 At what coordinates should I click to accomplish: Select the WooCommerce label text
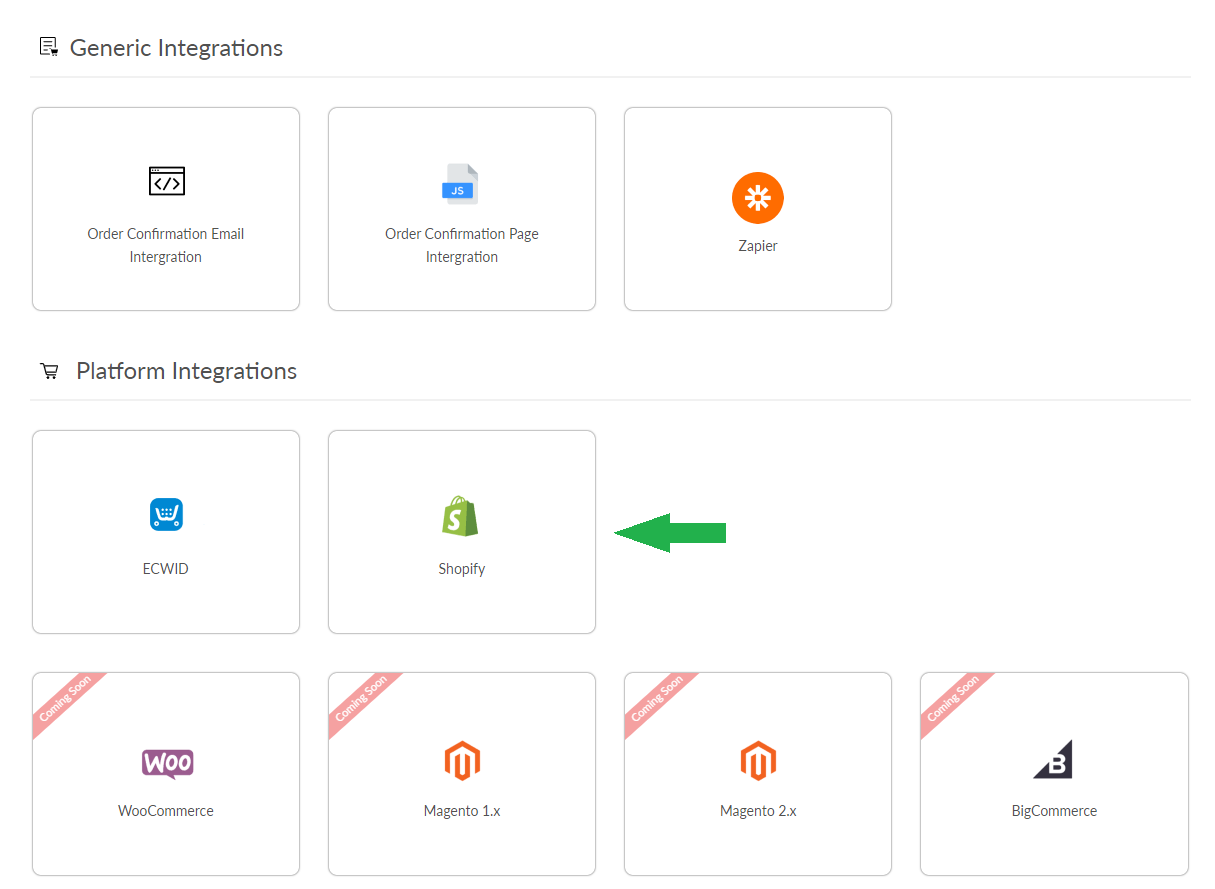point(166,811)
